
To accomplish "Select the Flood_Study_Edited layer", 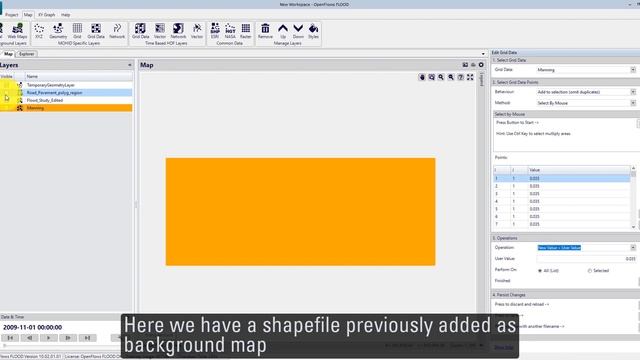I will tap(66, 100).
